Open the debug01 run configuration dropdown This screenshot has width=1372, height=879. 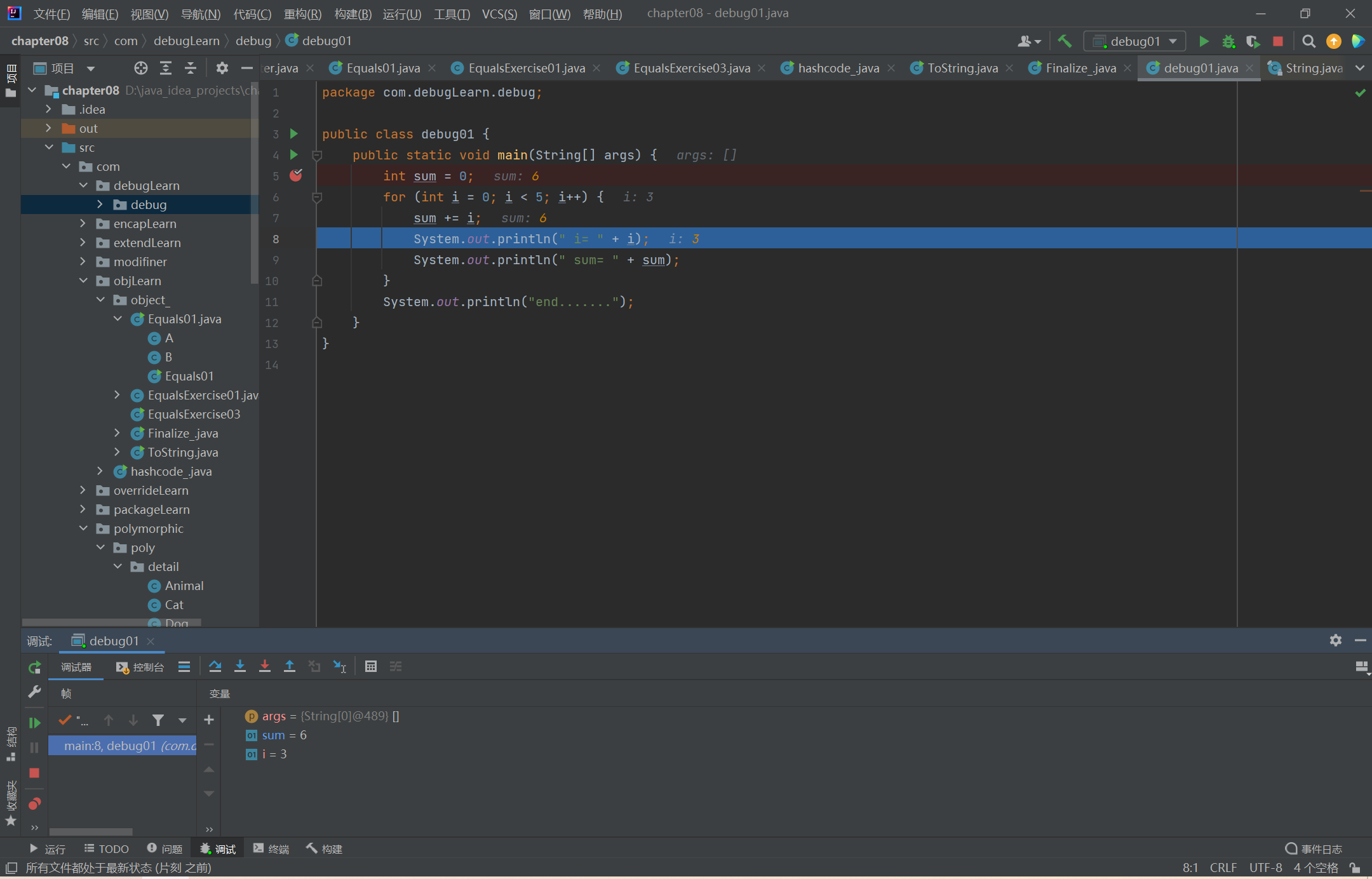click(x=1135, y=41)
